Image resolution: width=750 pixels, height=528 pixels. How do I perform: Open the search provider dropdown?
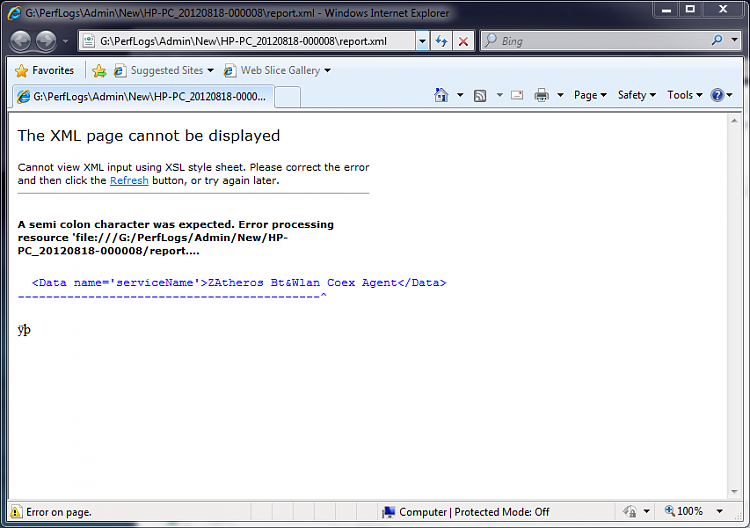coord(734,41)
